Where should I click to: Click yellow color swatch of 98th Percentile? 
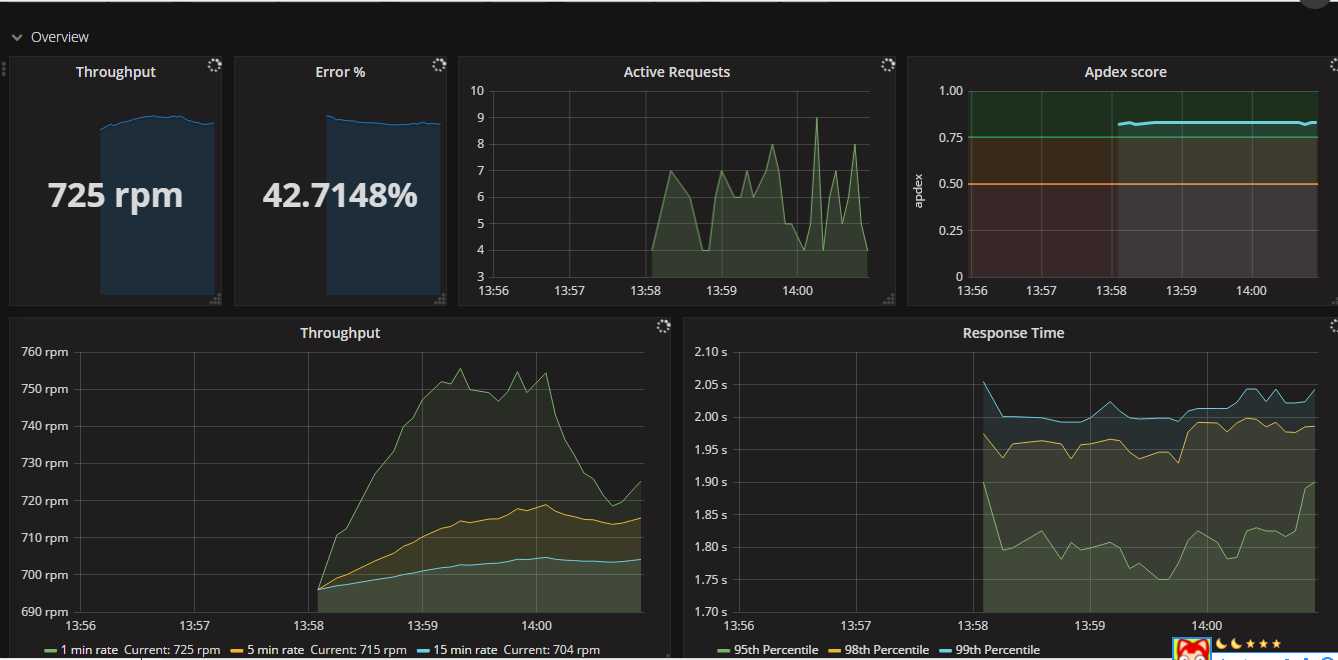click(836, 651)
